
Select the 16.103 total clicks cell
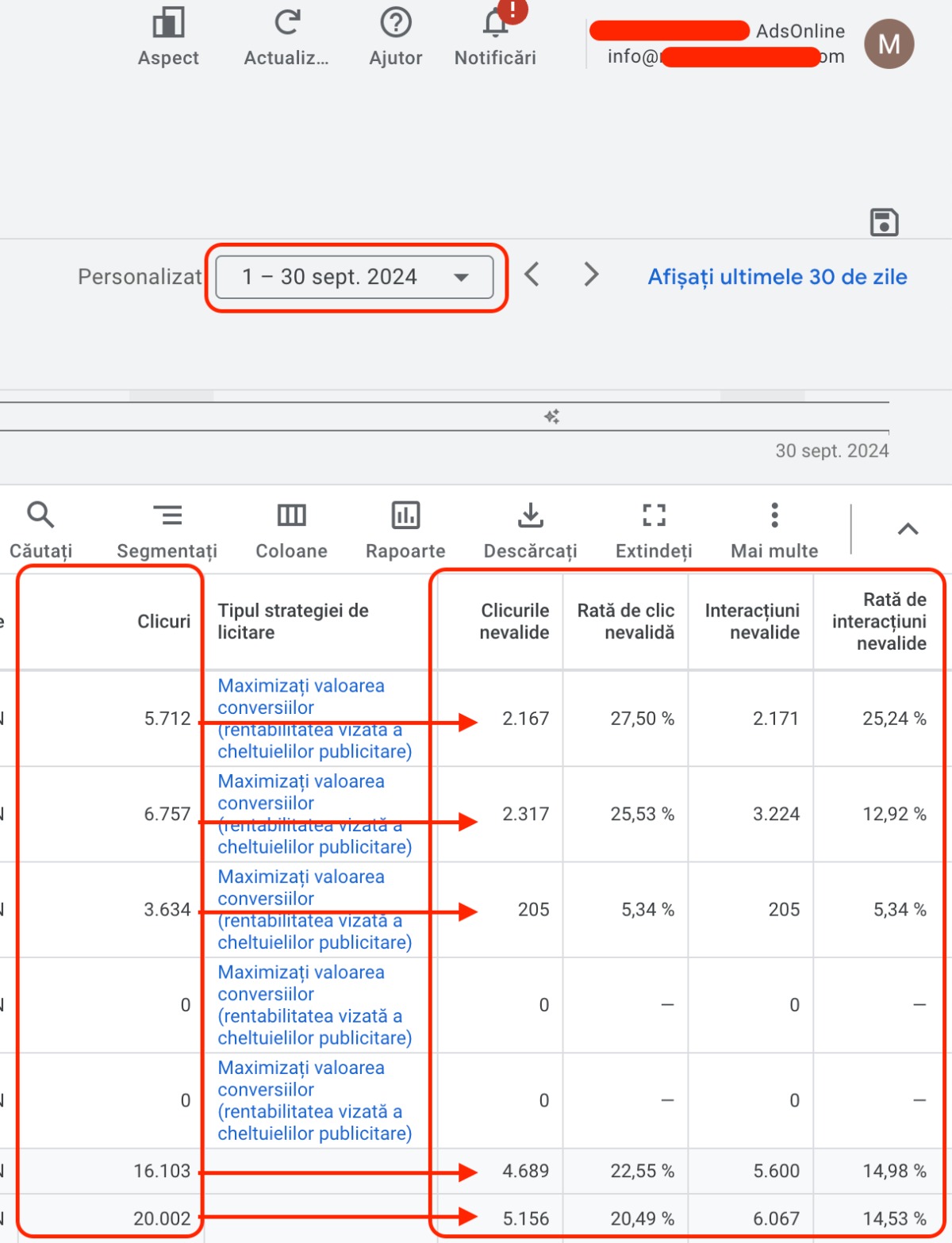162,1171
